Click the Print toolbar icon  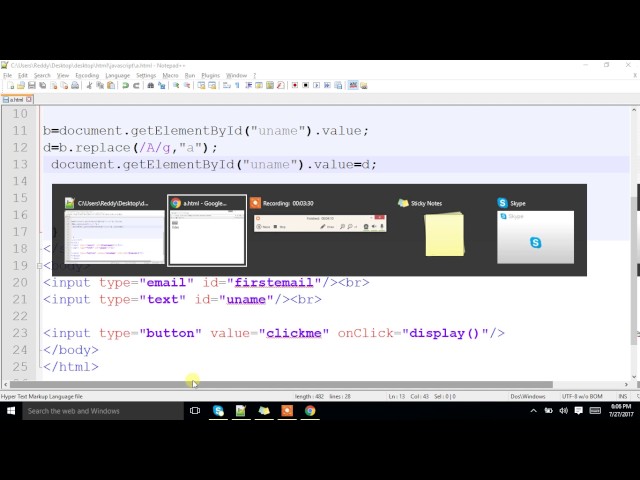coord(76,86)
